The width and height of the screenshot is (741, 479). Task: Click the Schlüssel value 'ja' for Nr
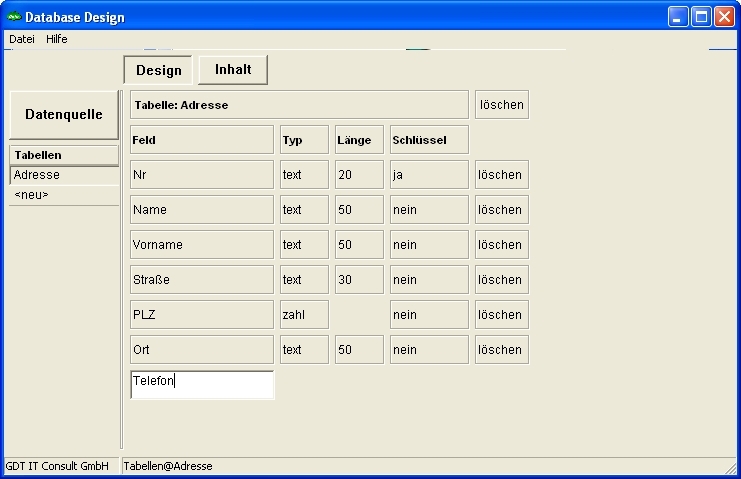pyautogui.click(x=429, y=175)
